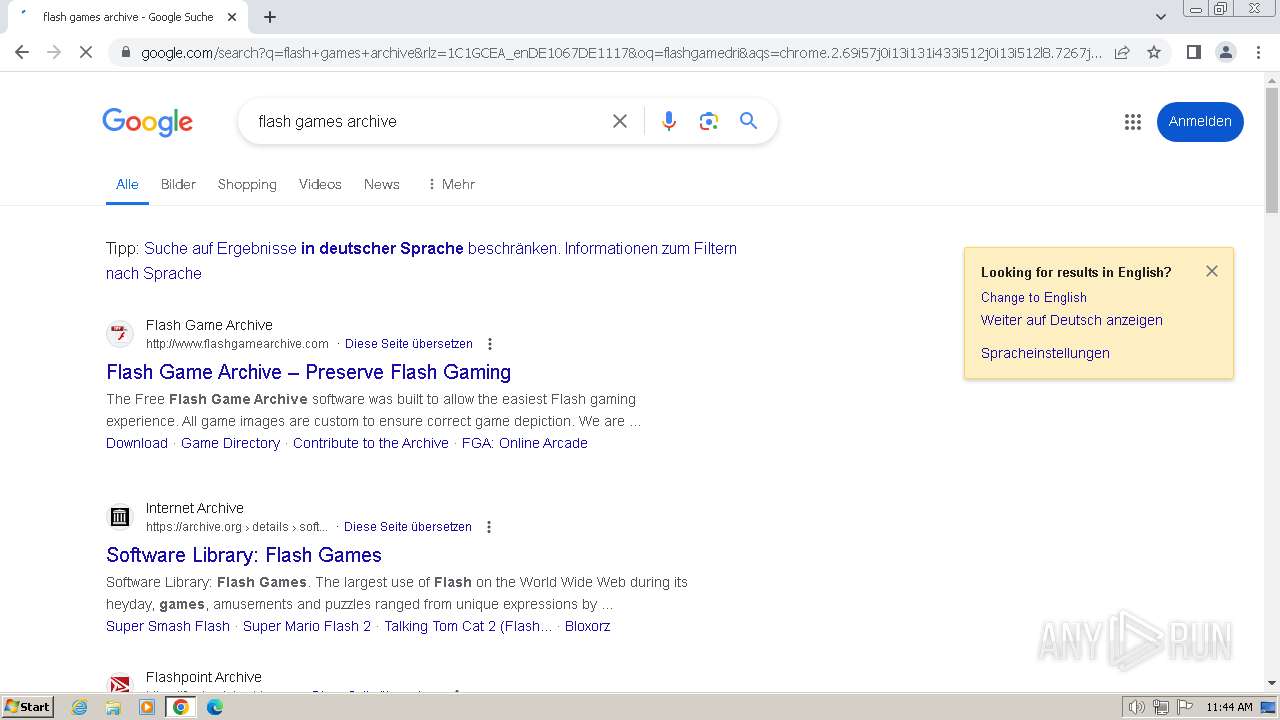Click into the search input field

pyautogui.click(x=428, y=121)
